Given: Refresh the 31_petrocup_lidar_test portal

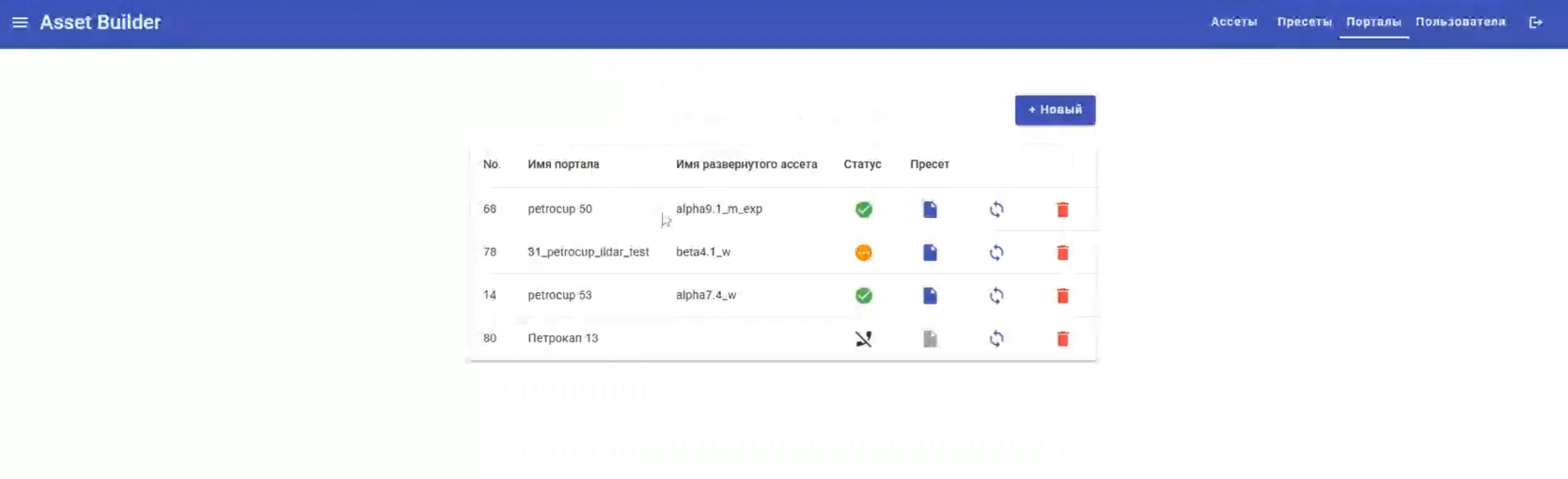Looking at the screenshot, I should click(996, 253).
